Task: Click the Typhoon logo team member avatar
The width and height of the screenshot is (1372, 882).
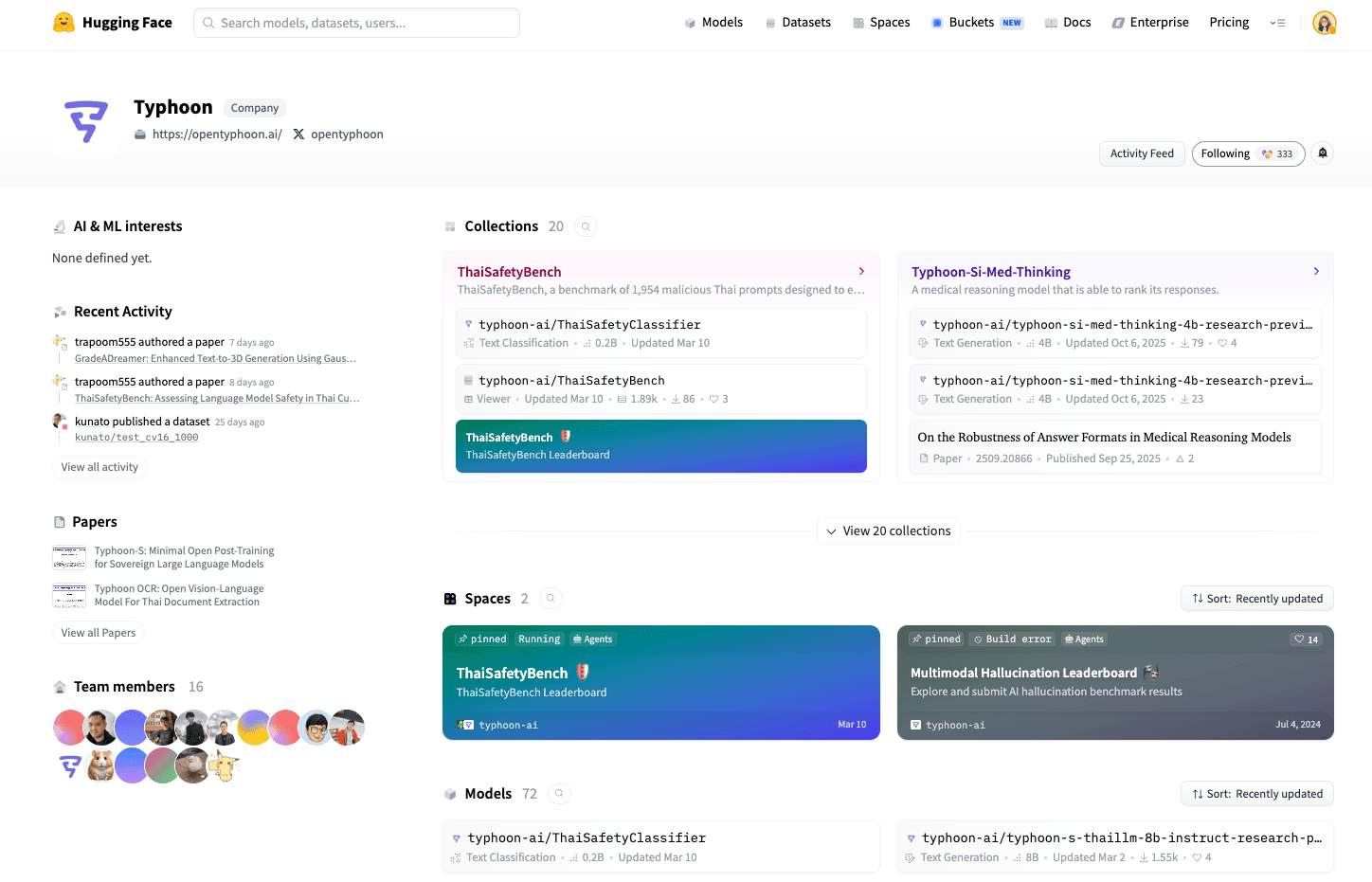Action: click(x=69, y=765)
